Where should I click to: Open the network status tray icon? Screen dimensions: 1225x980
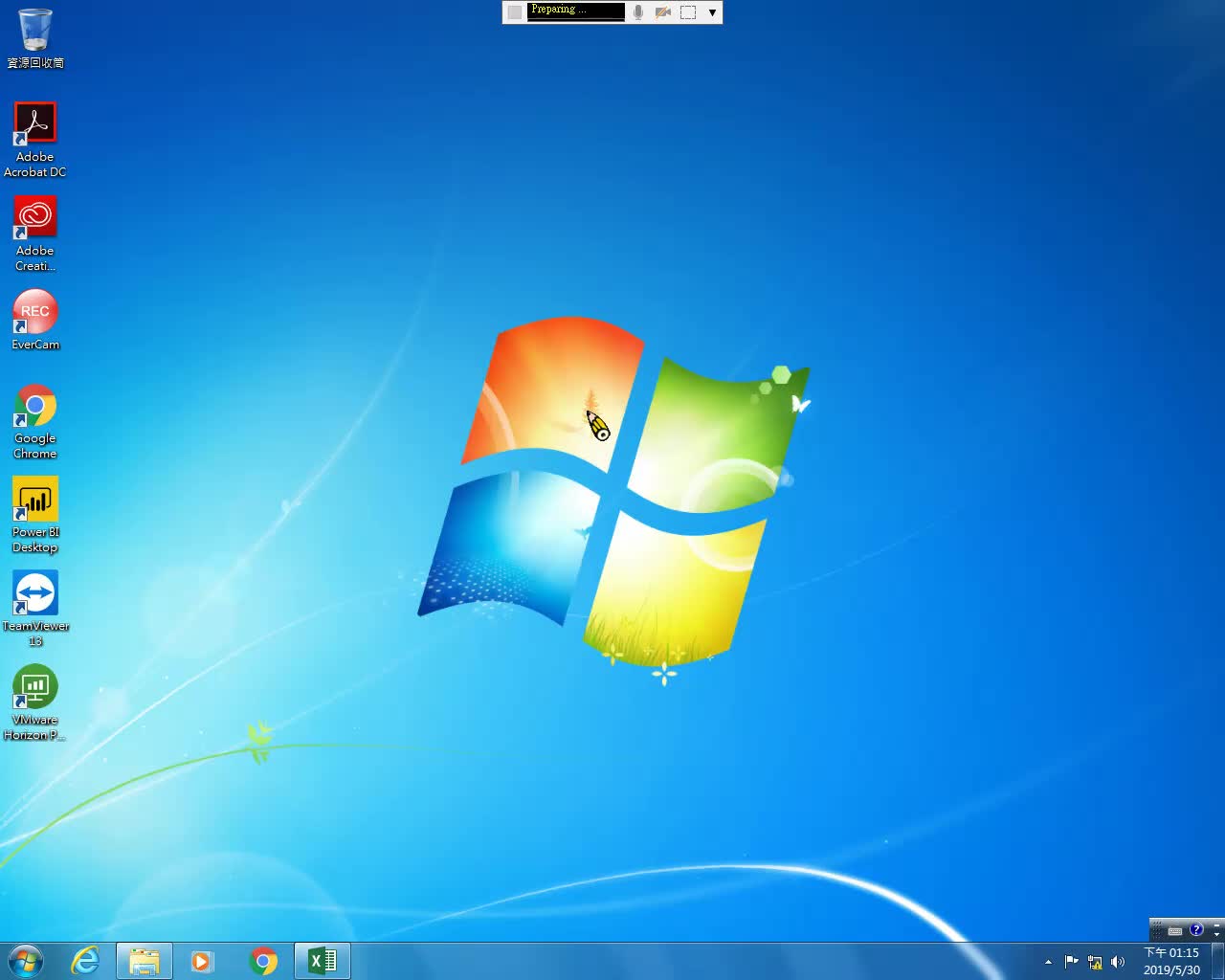(1095, 962)
